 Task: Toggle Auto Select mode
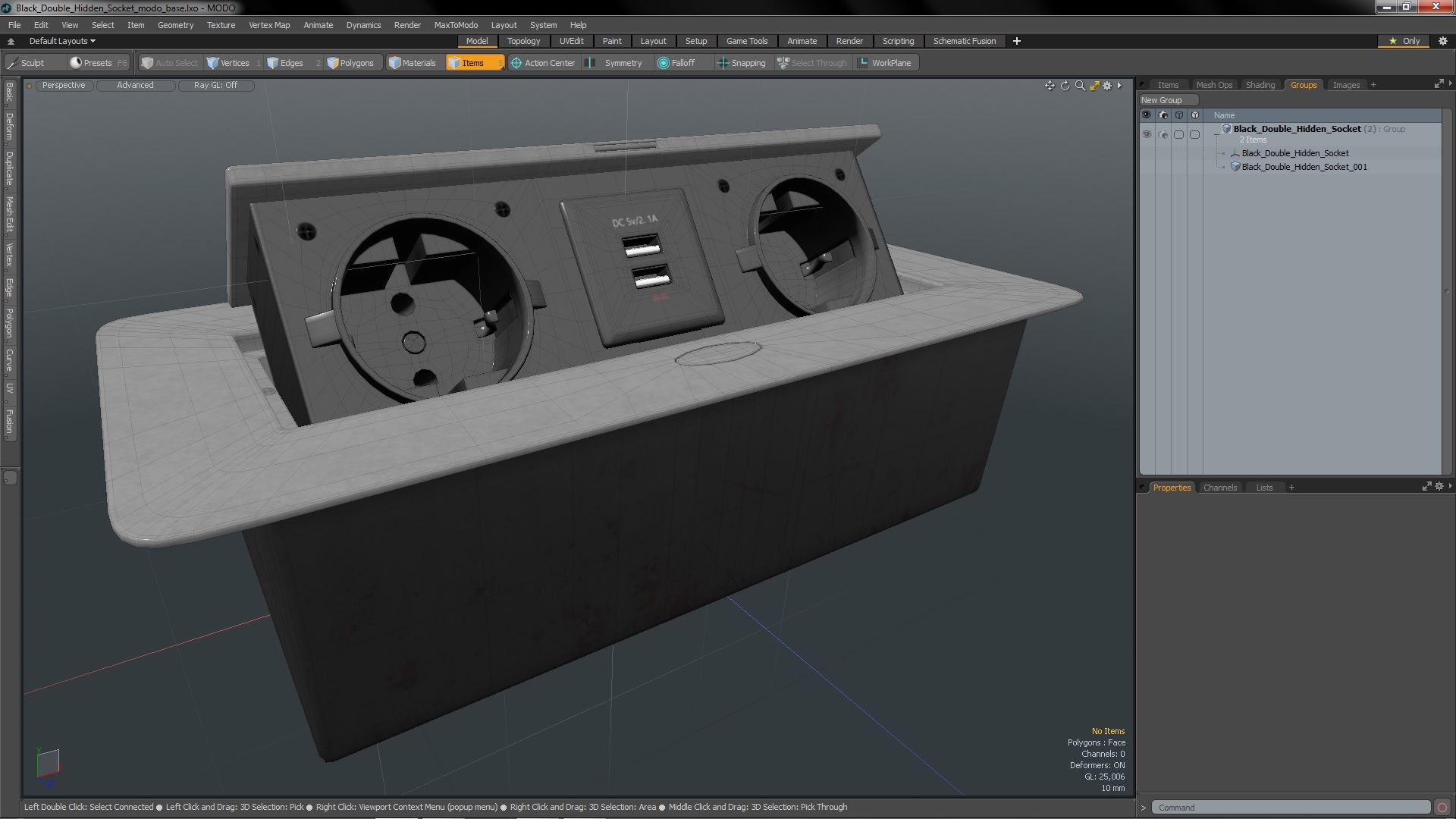pos(170,63)
